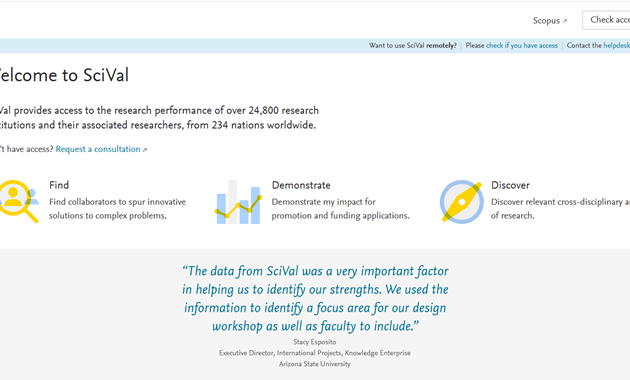Click the Arizona State University text

[x=315, y=364]
